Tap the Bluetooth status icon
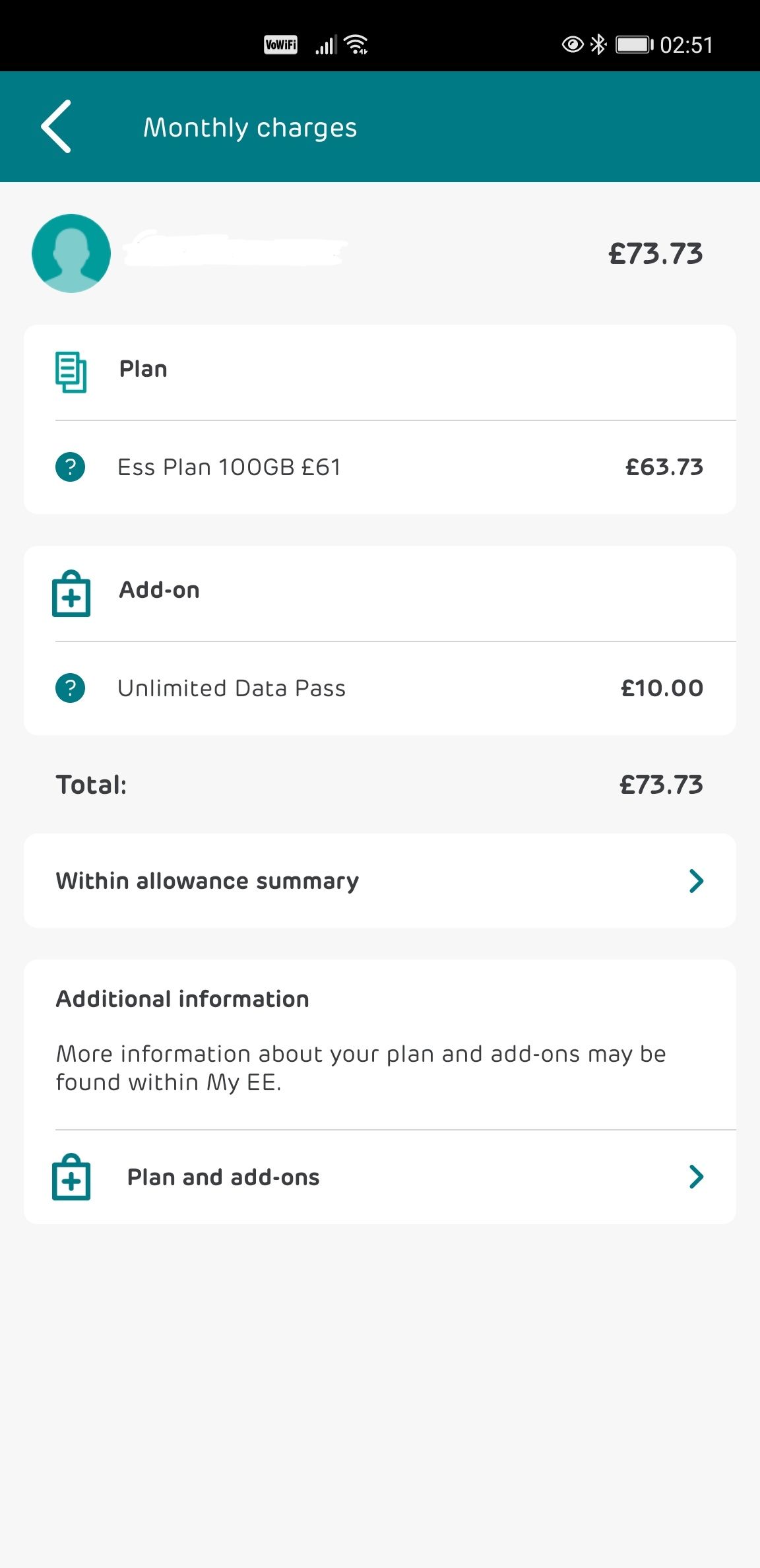Viewport: 760px width, 1568px height. [x=598, y=45]
